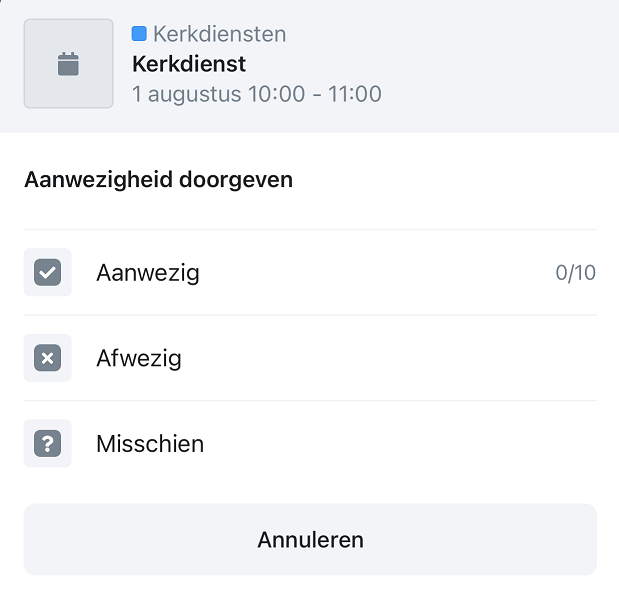The image size is (619, 595).
Task: Click the 0/10 attendance counter
Action: (575, 272)
